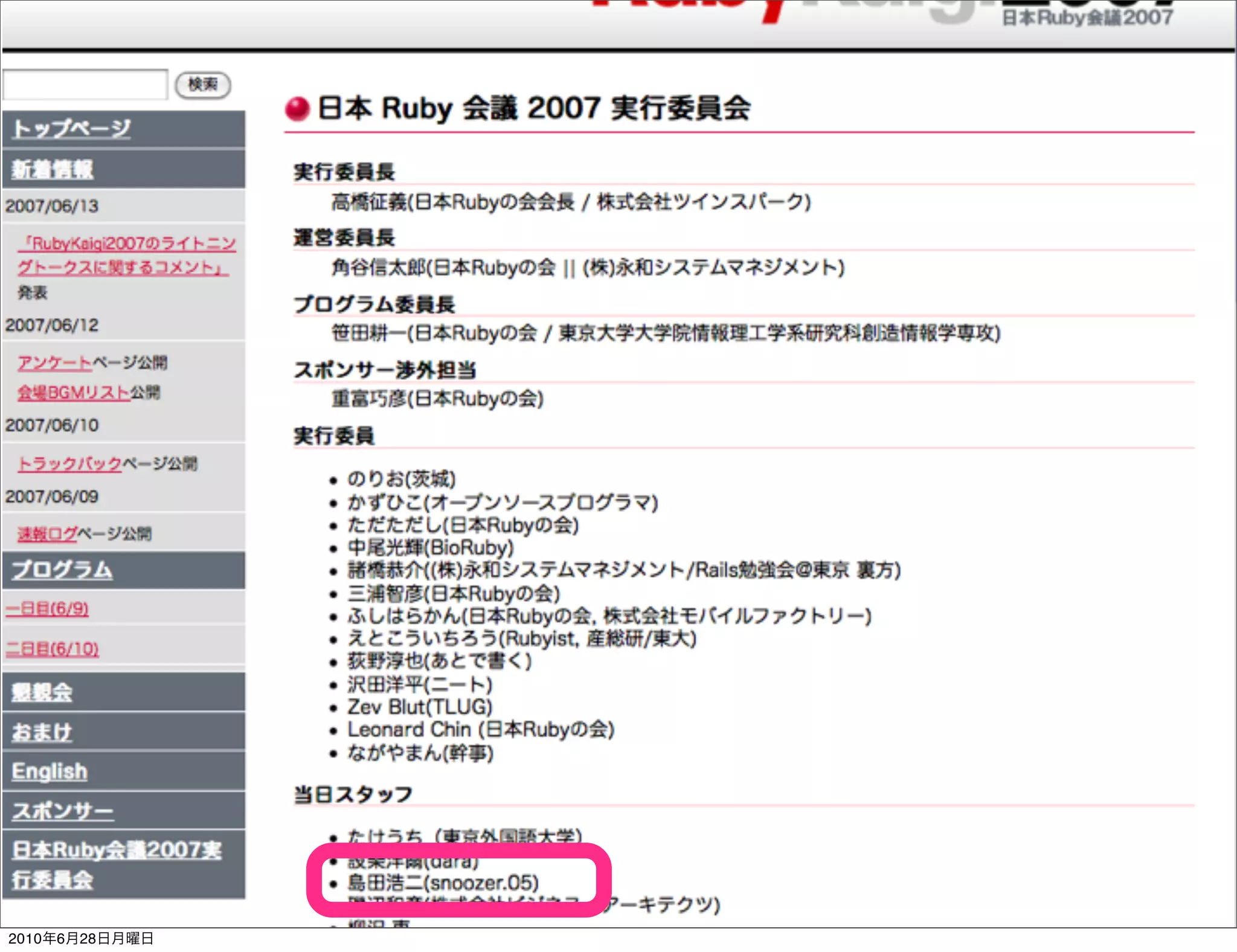Open the トラックバック link
Image resolution: width=1237 pixels, height=952 pixels.
(x=69, y=463)
